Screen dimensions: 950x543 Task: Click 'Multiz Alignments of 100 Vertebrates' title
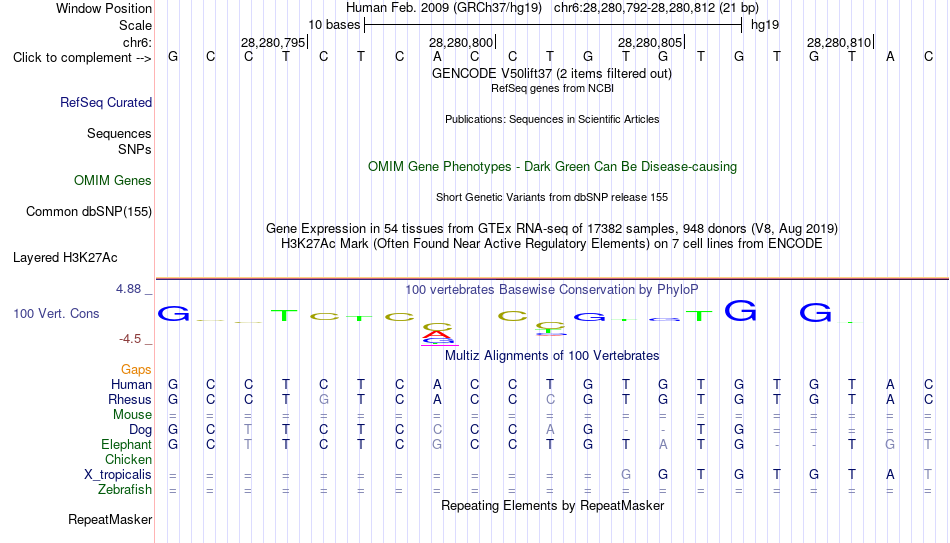coord(552,356)
